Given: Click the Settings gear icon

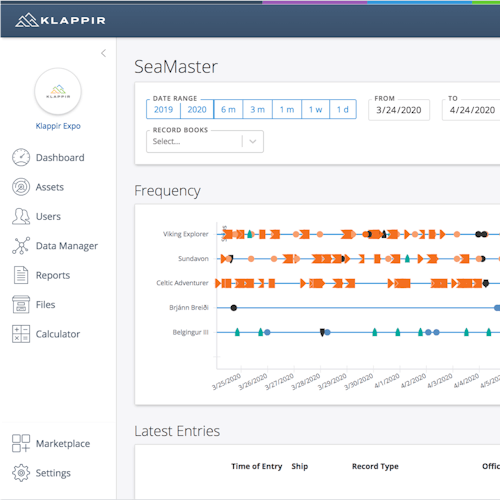Looking at the screenshot, I should [x=21, y=473].
